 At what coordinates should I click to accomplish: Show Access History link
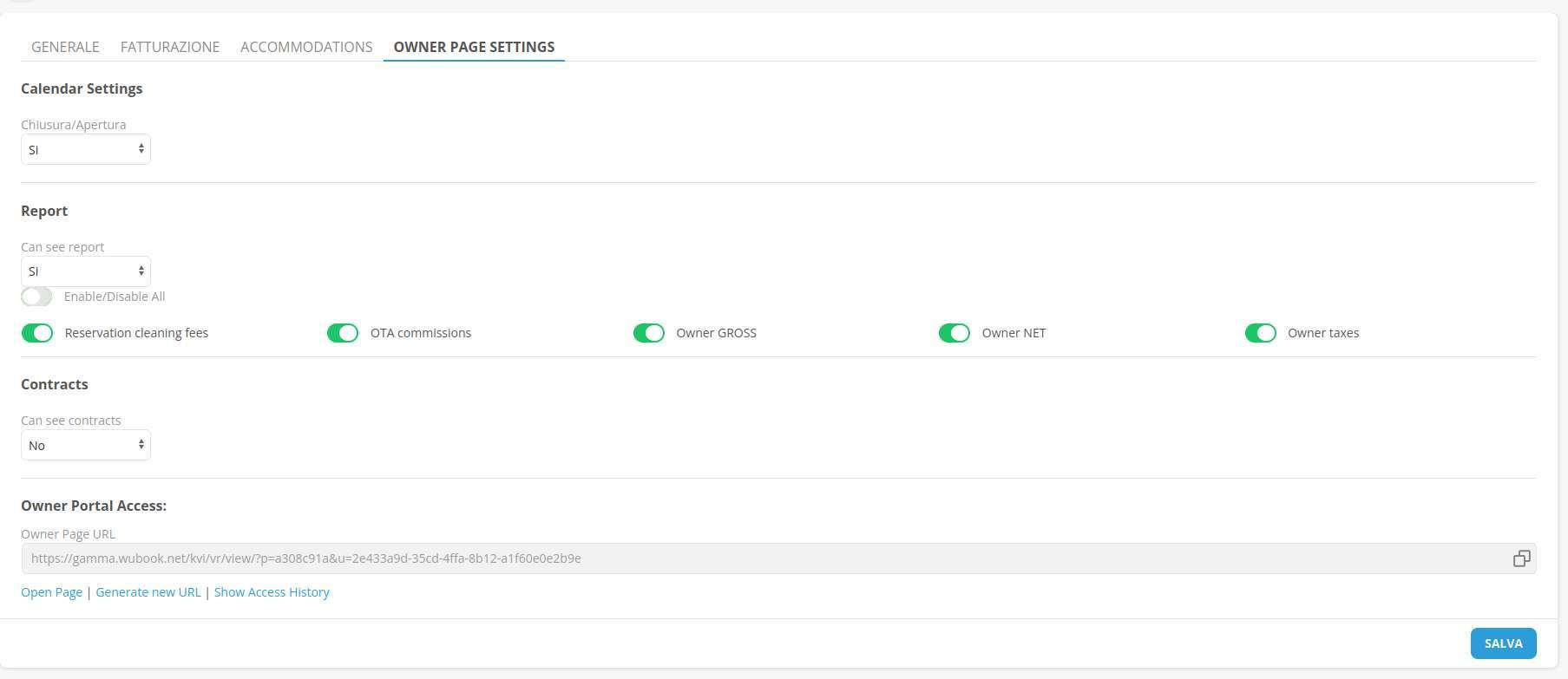(272, 592)
